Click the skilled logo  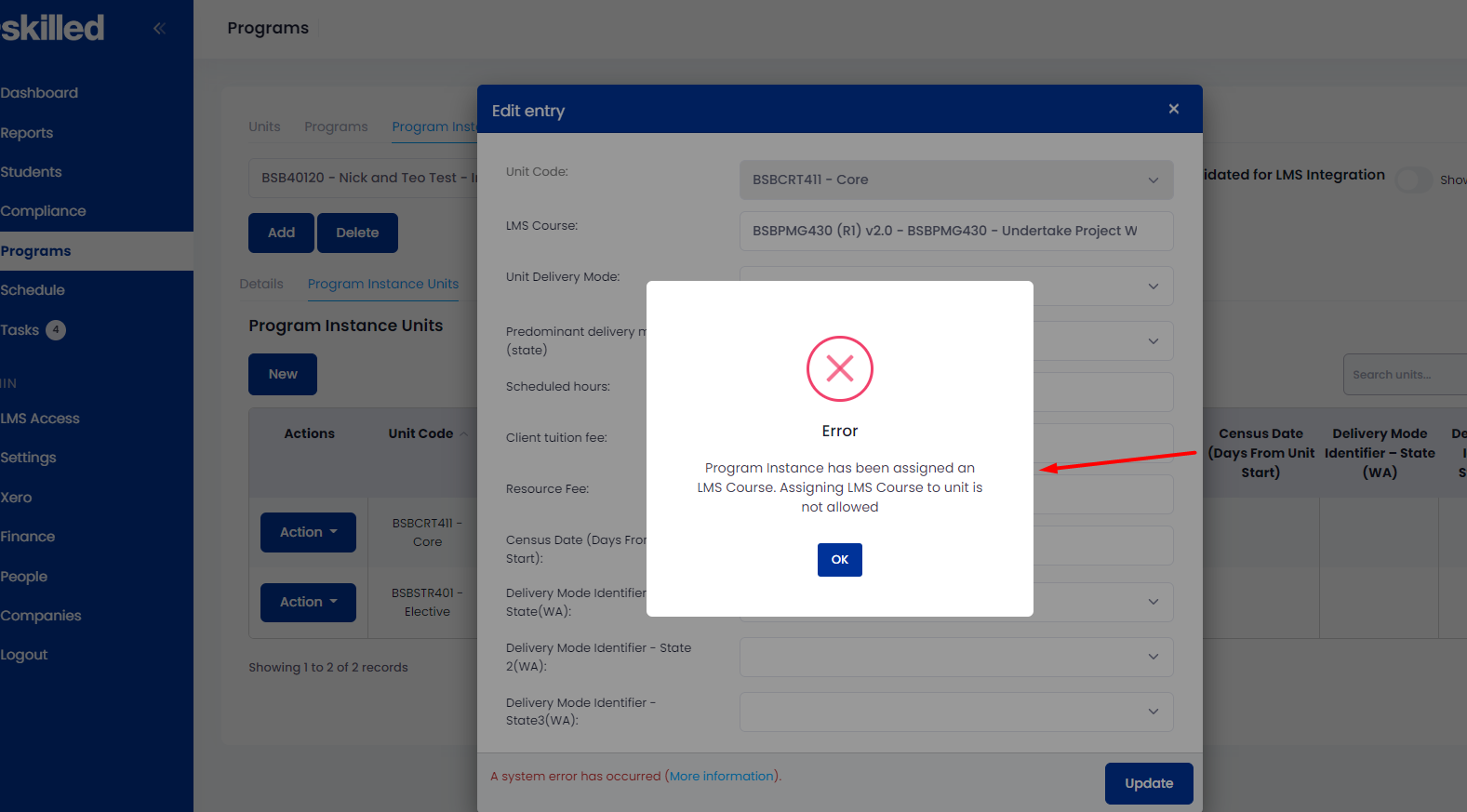[x=53, y=28]
